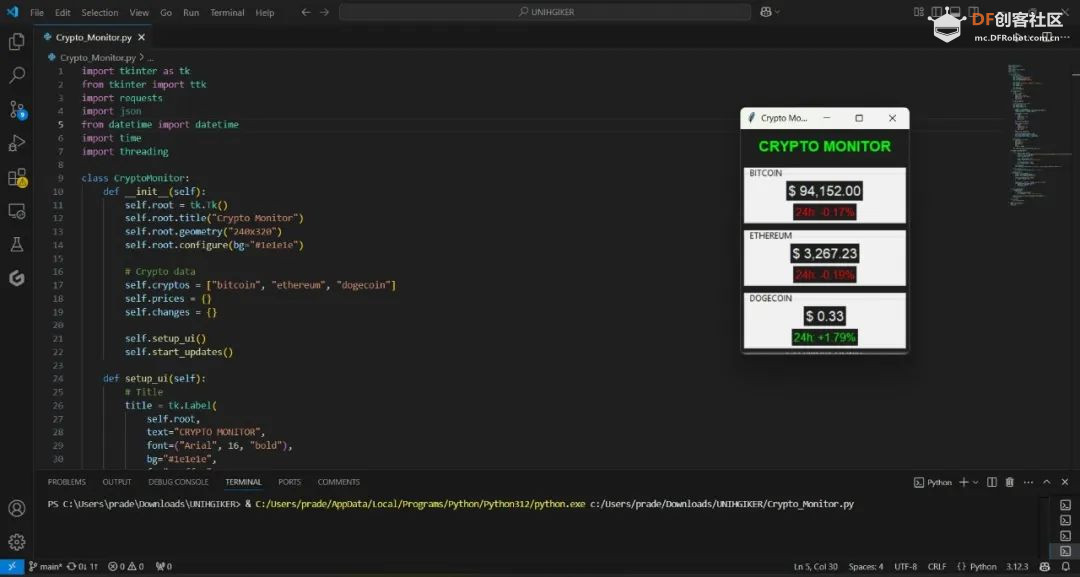Open the Search view in activity bar

(17, 75)
